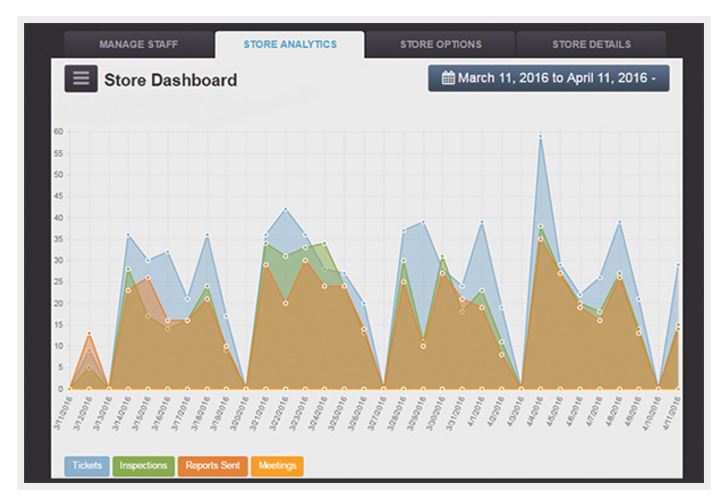Screen dimensions: 715x503
Task: Click the Reports Sent point on 3/12/2016
Action: (89, 333)
